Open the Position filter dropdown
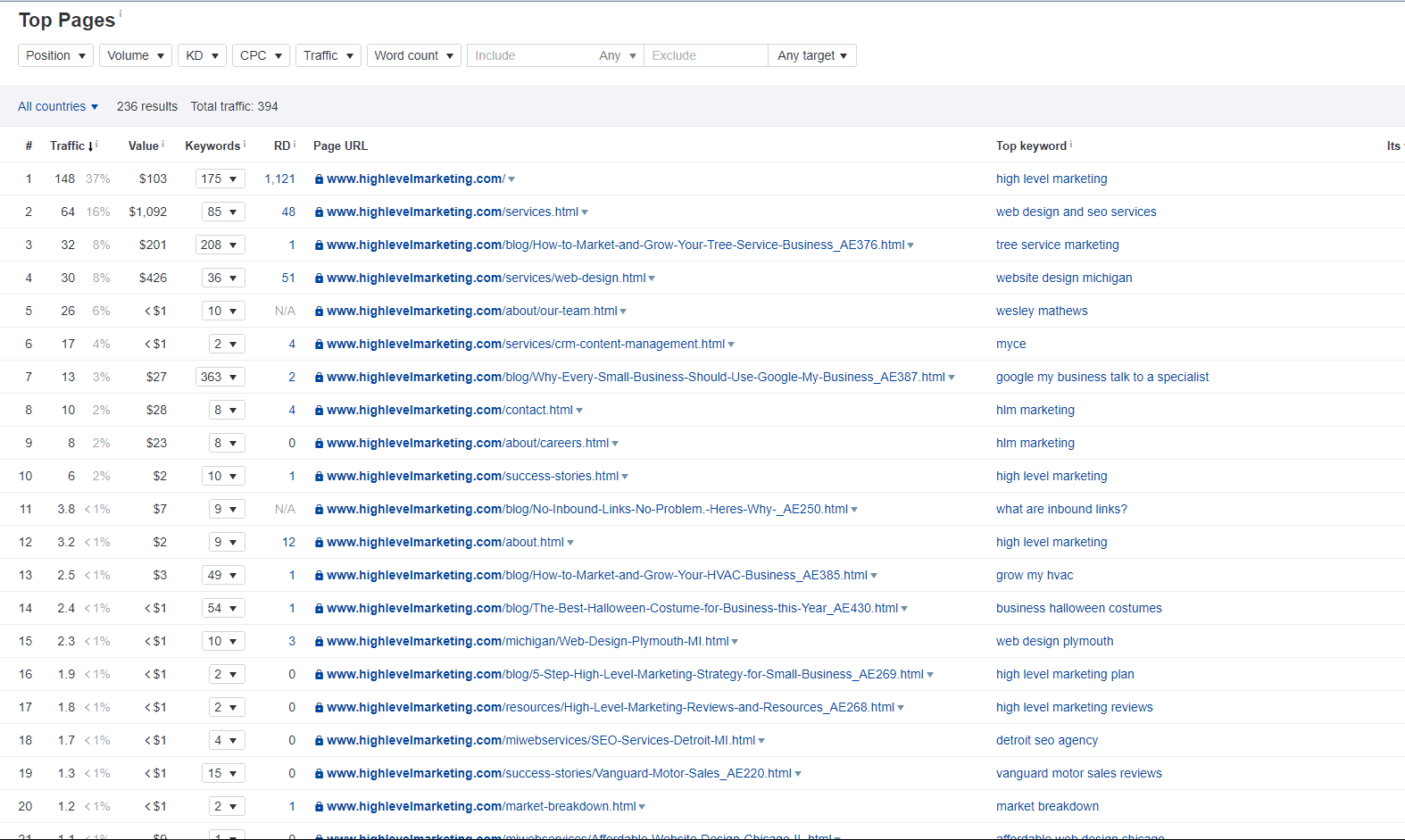The height and width of the screenshot is (840, 1405). (55, 55)
